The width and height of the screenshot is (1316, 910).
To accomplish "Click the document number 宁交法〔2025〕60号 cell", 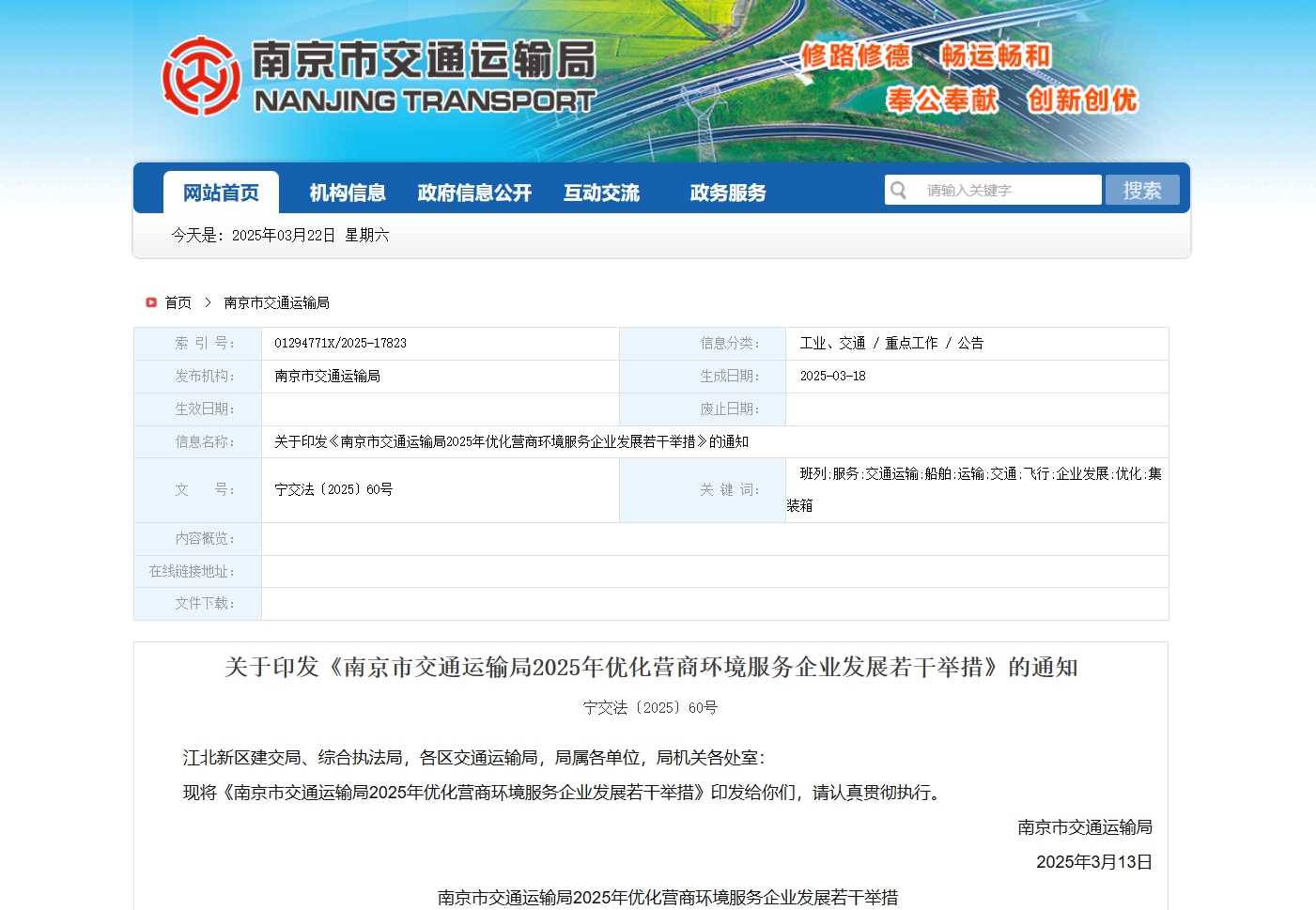I will [x=333, y=490].
